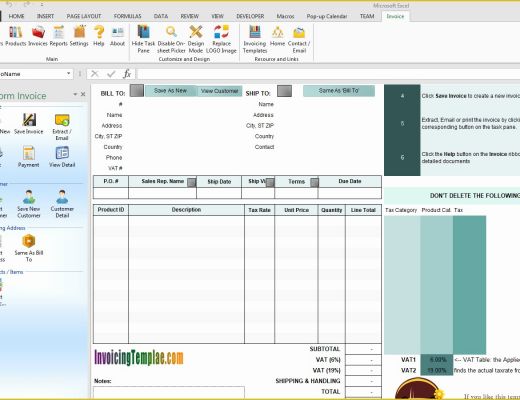The image size is (520, 400).
Task: Click the View Customer button
Action: [219, 91]
